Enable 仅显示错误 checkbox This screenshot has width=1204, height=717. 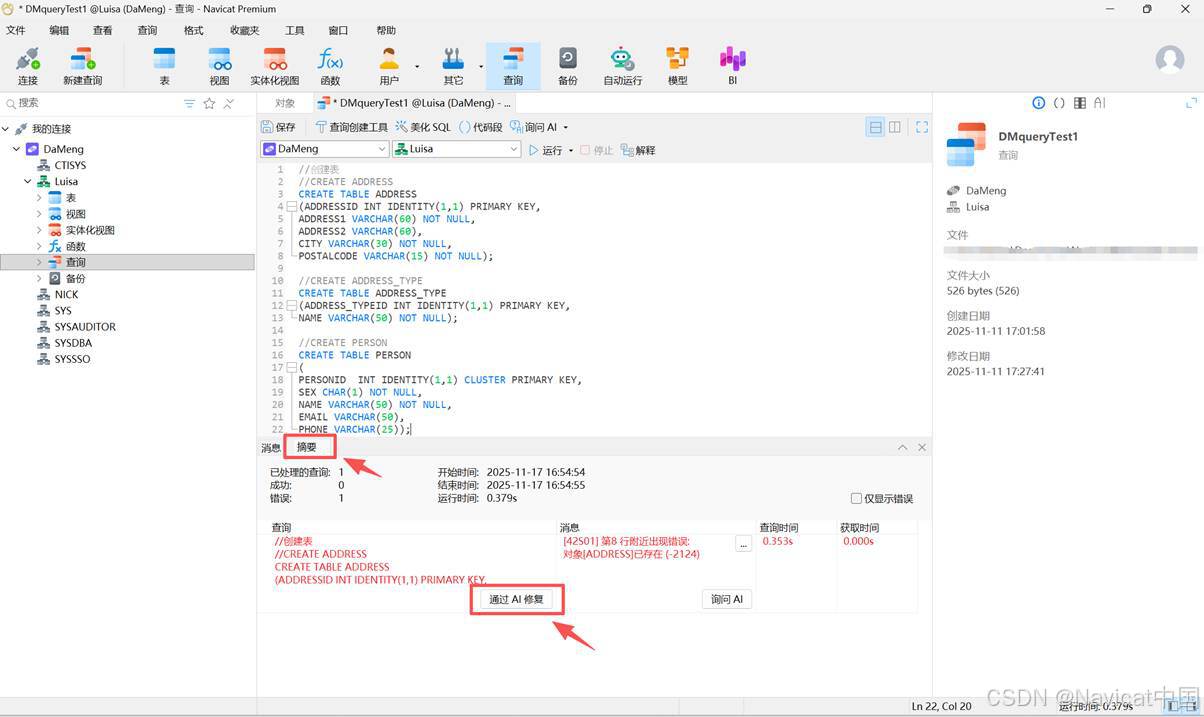point(856,499)
